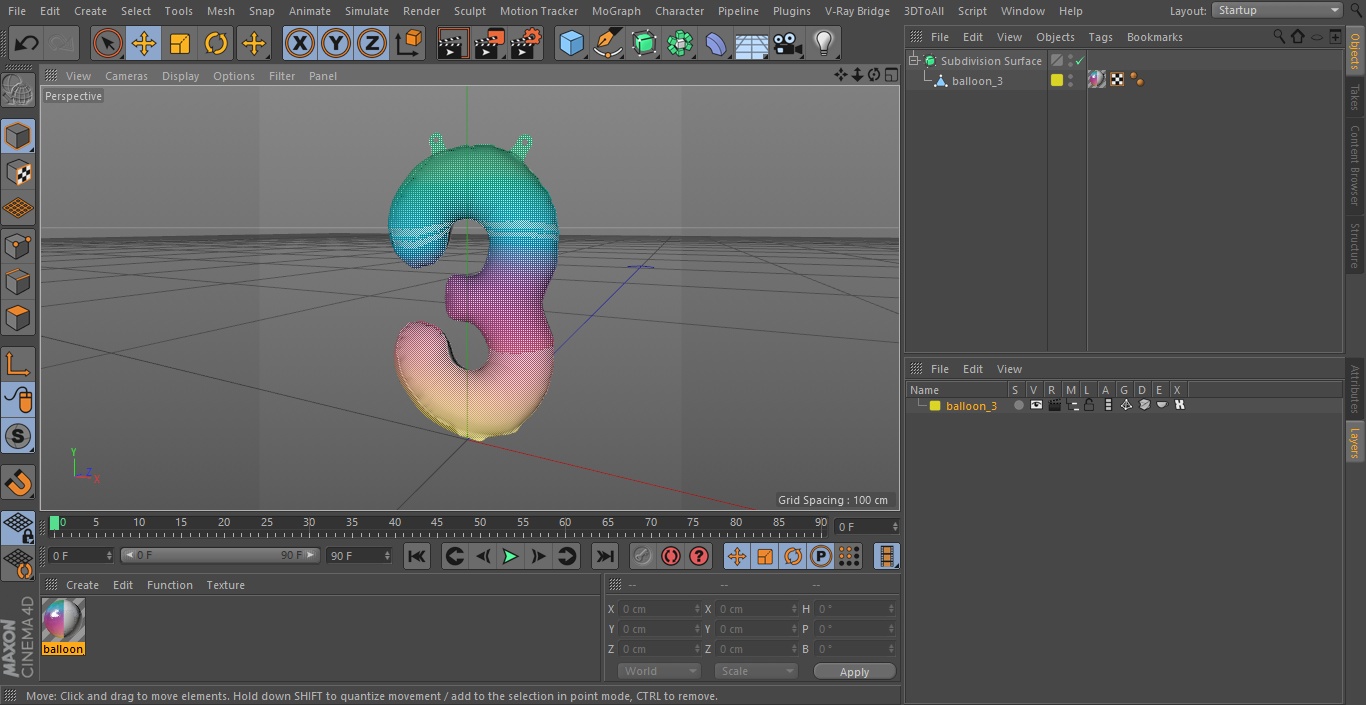Open the Floor environment objects icon
This screenshot has width=1366, height=705.
point(752,43)
